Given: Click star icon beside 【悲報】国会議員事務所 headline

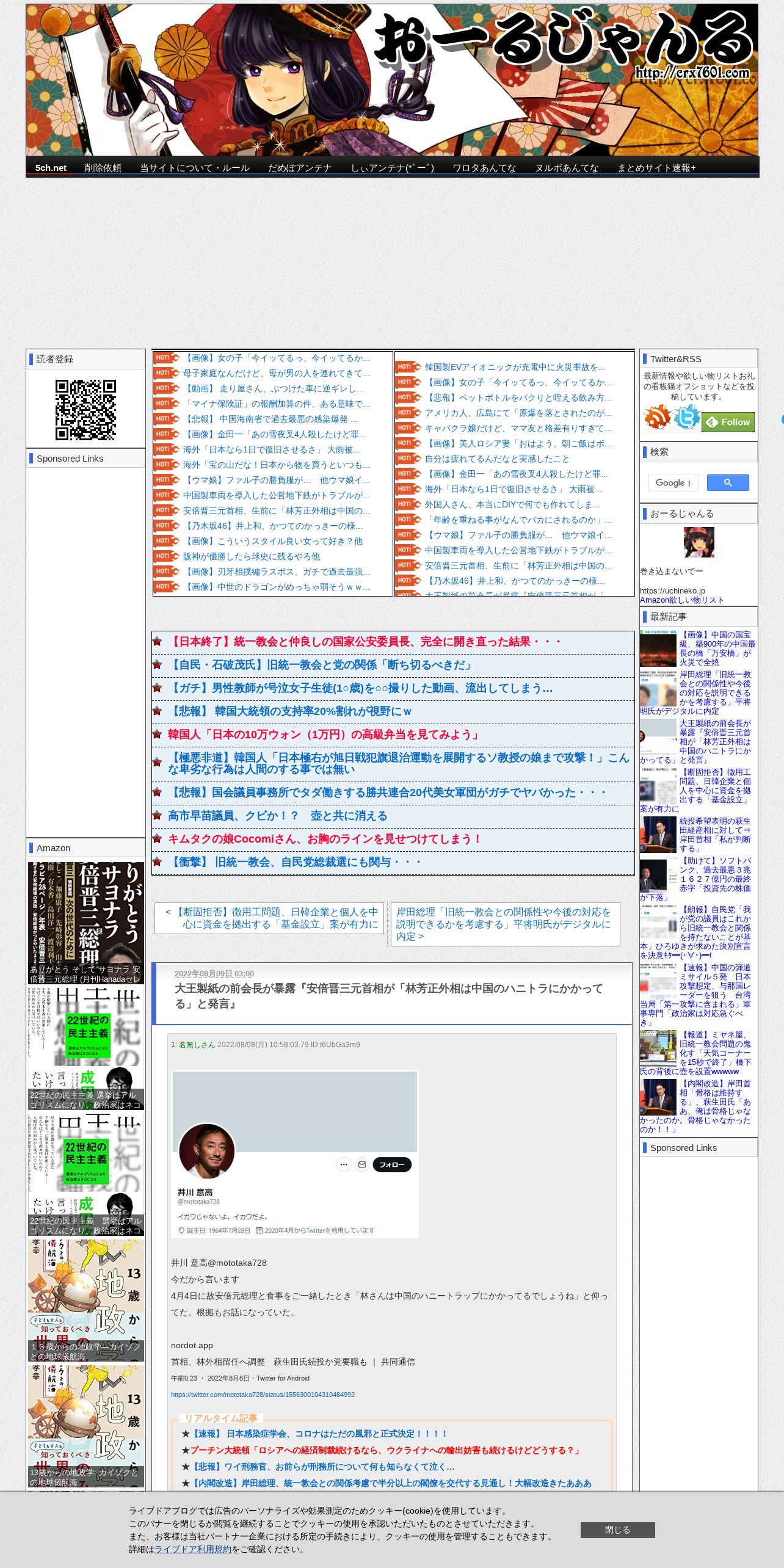Looking at the screenshot, I should [x=157, y=792].
